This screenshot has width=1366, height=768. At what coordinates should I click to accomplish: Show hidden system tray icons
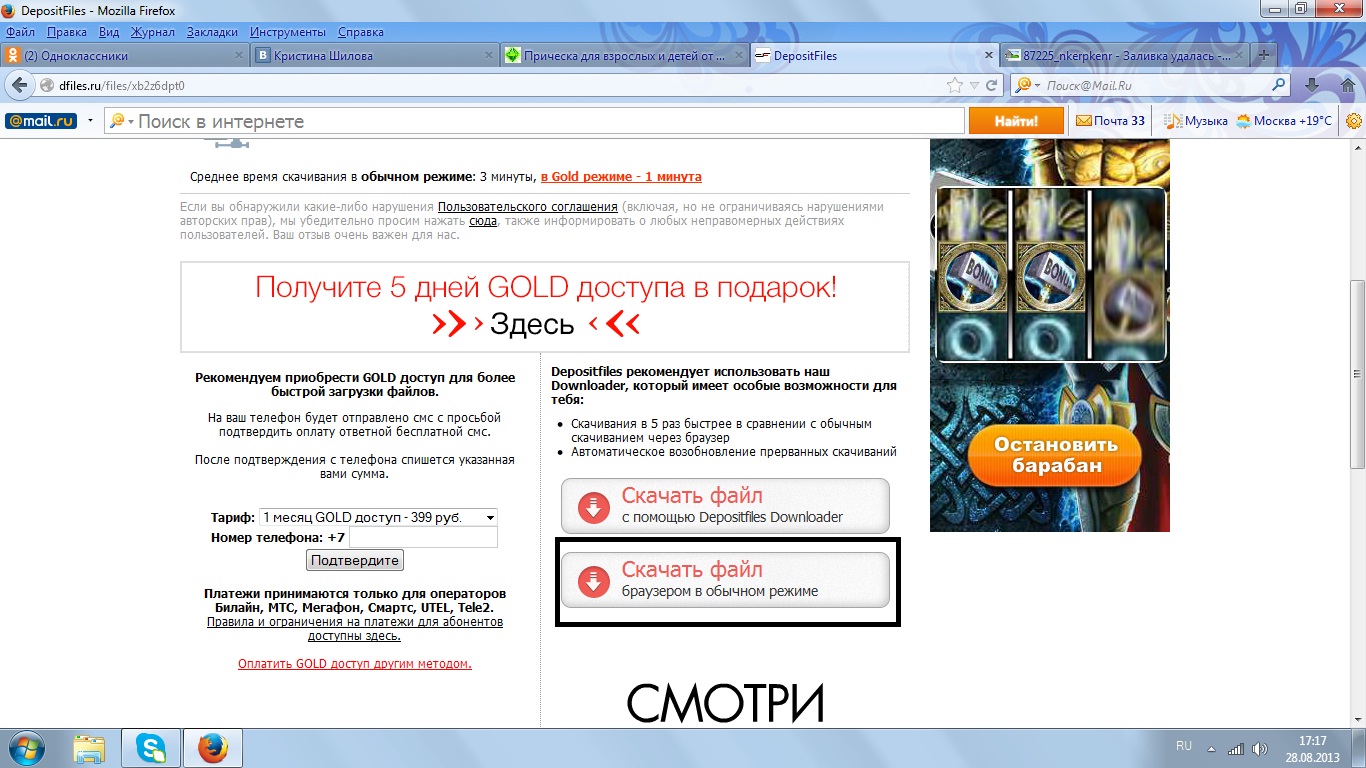point(1209,748)
